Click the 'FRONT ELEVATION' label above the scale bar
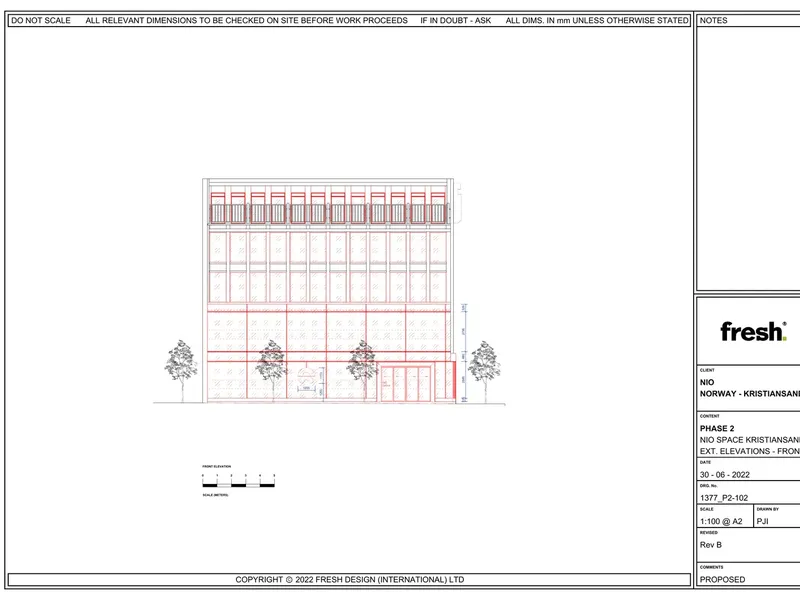This screenshot has height=600, width=800. coord(216,466)
